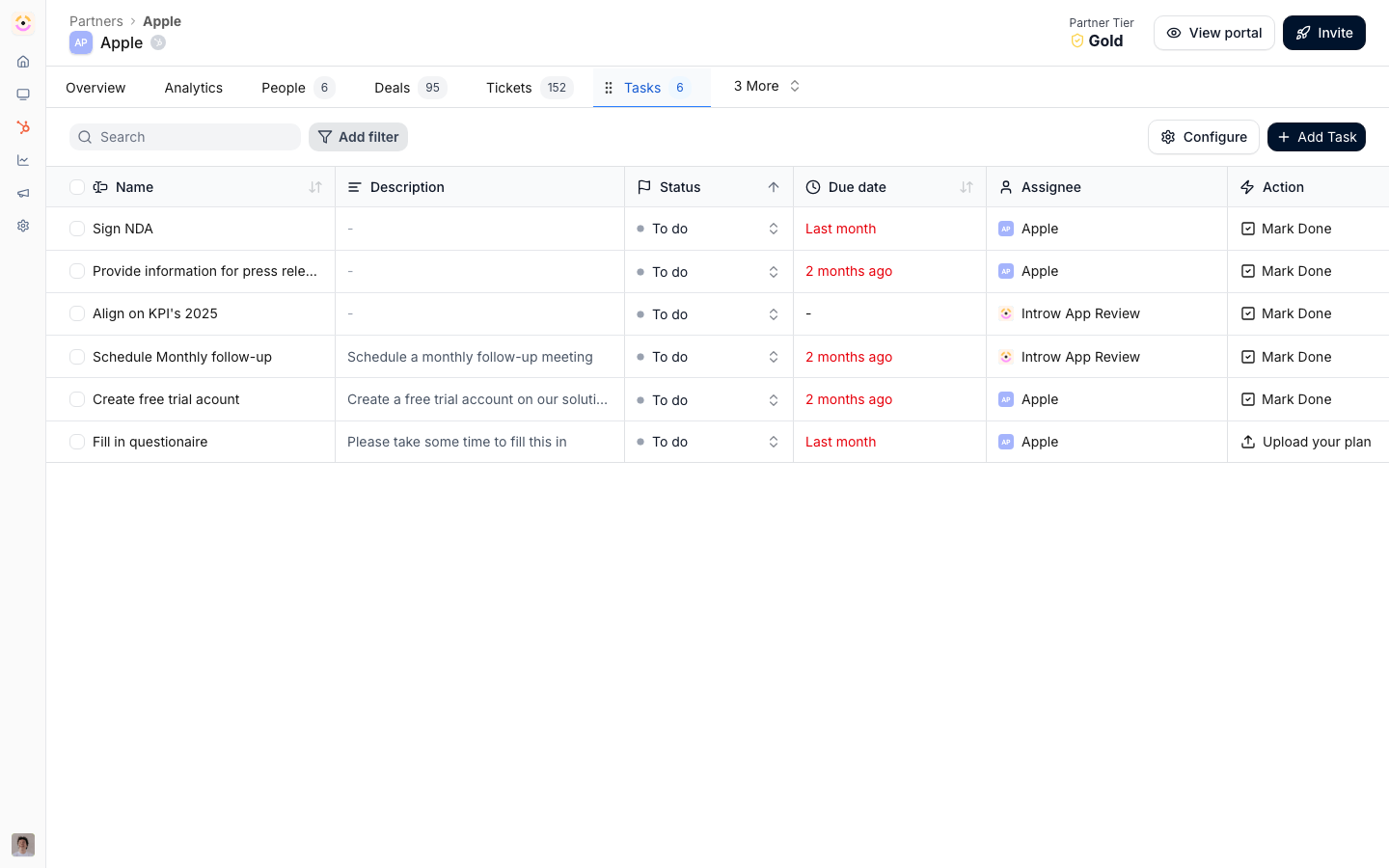
Task: Click the Description column header
Action: point(479,187)
